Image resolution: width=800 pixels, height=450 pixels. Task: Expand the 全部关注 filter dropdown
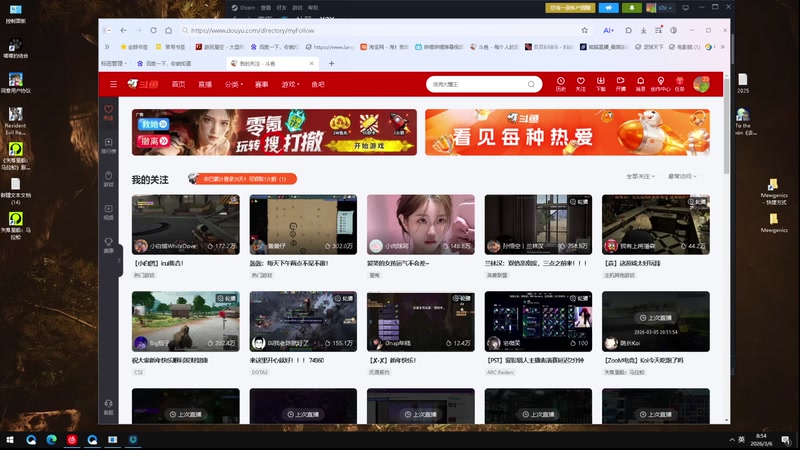pos(640,176)
